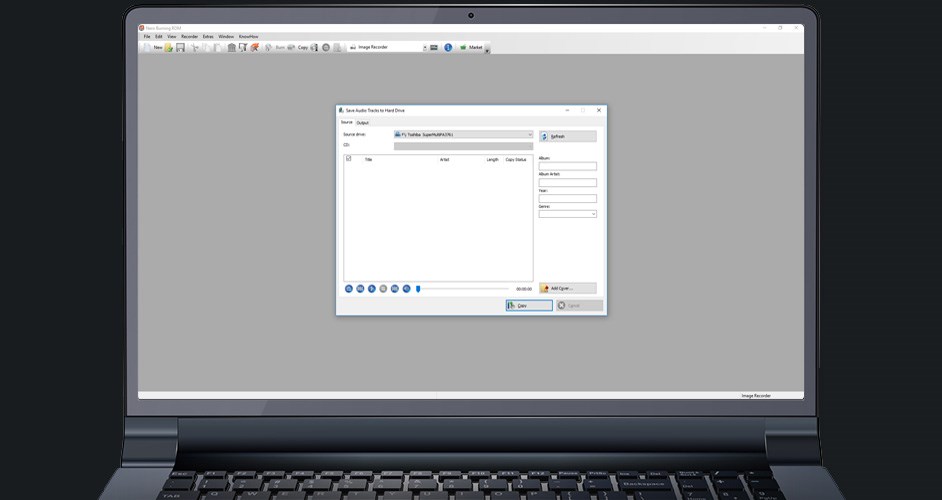Click the speaker volume playback icon
The height and width of the screenshot is (500, 942).
(406, 289)
